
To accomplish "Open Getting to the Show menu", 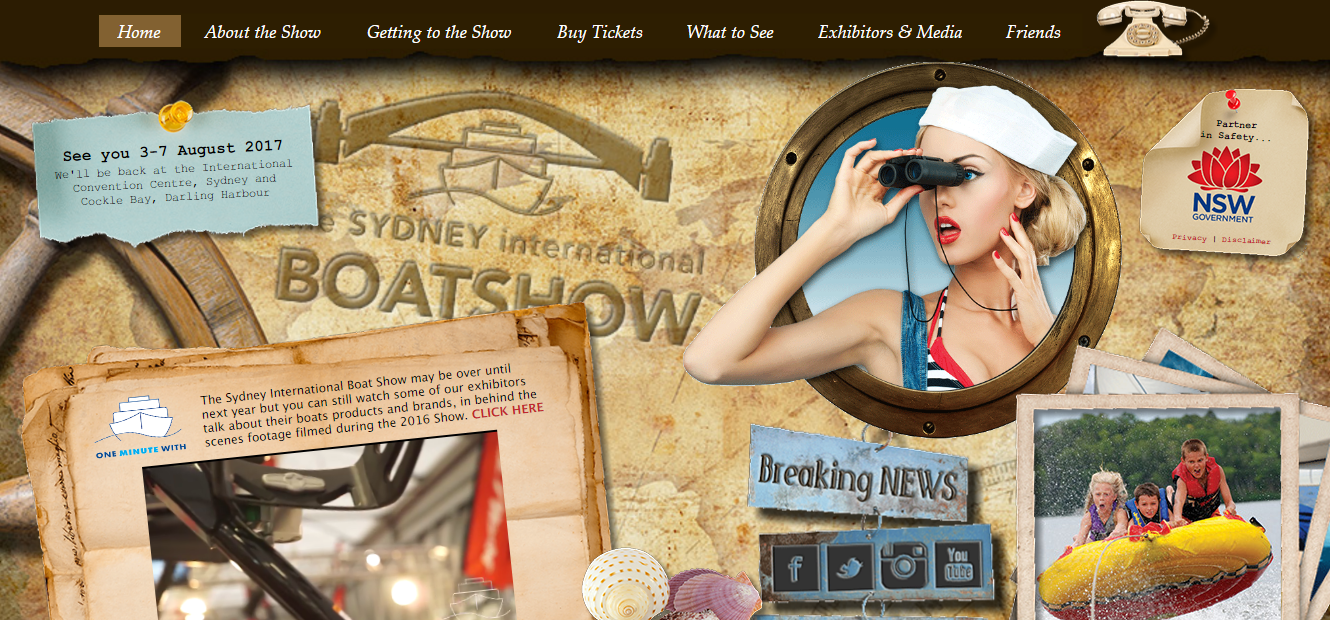I will click(439, 32).
